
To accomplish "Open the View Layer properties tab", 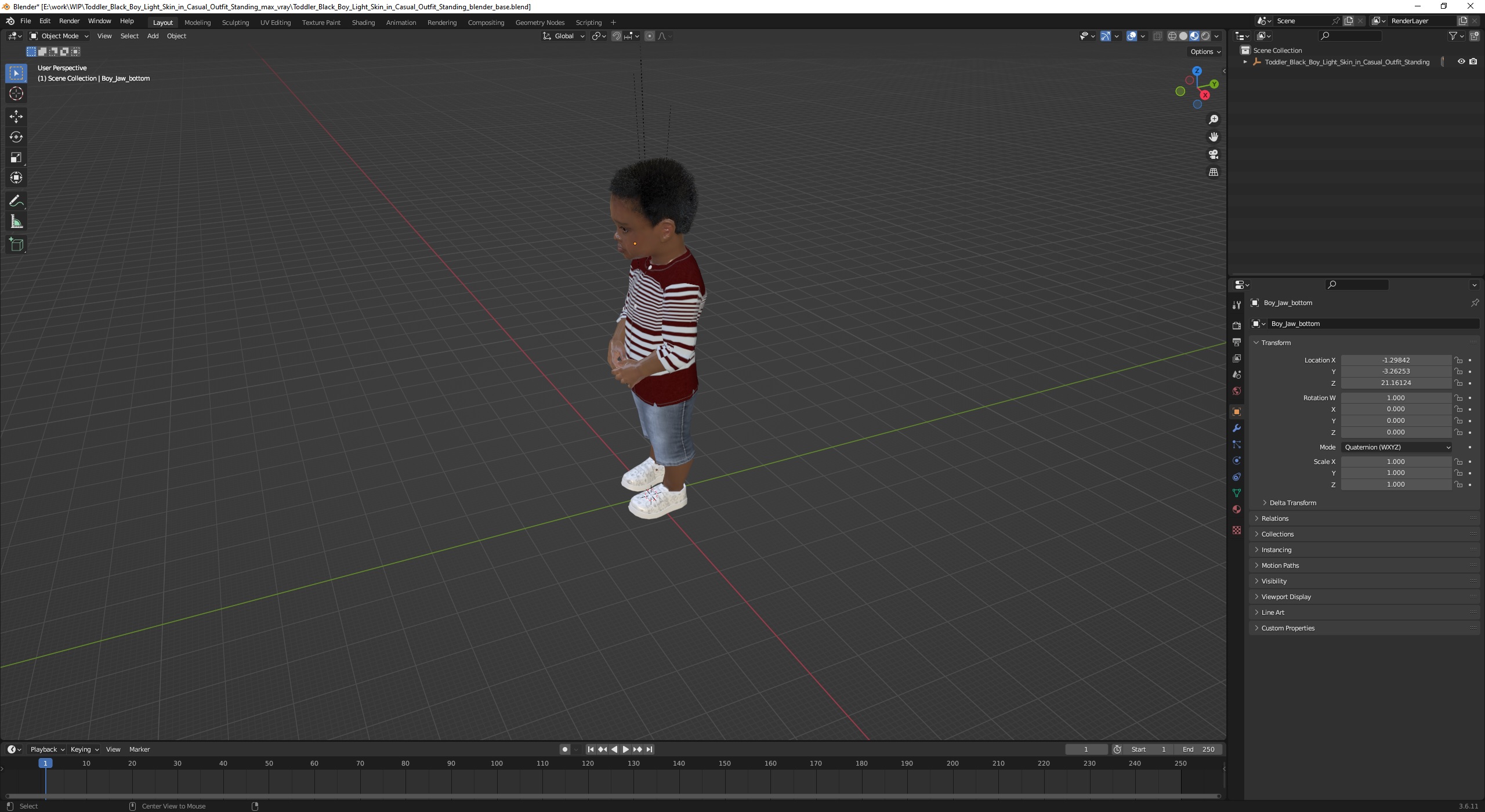I will coord(1237,358).
